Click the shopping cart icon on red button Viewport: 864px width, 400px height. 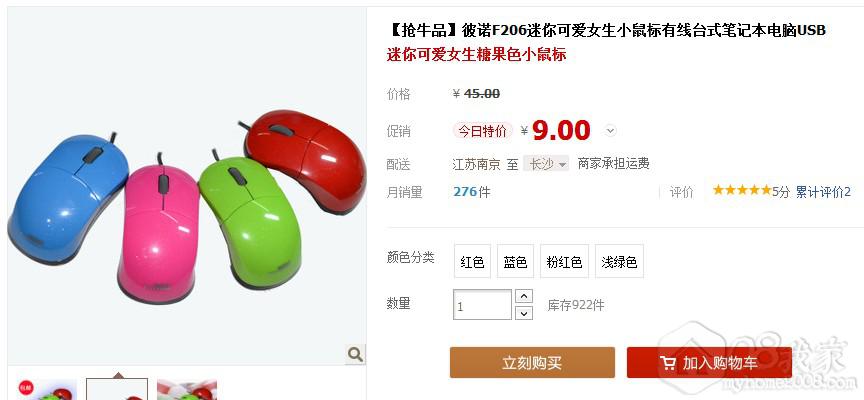667,363
